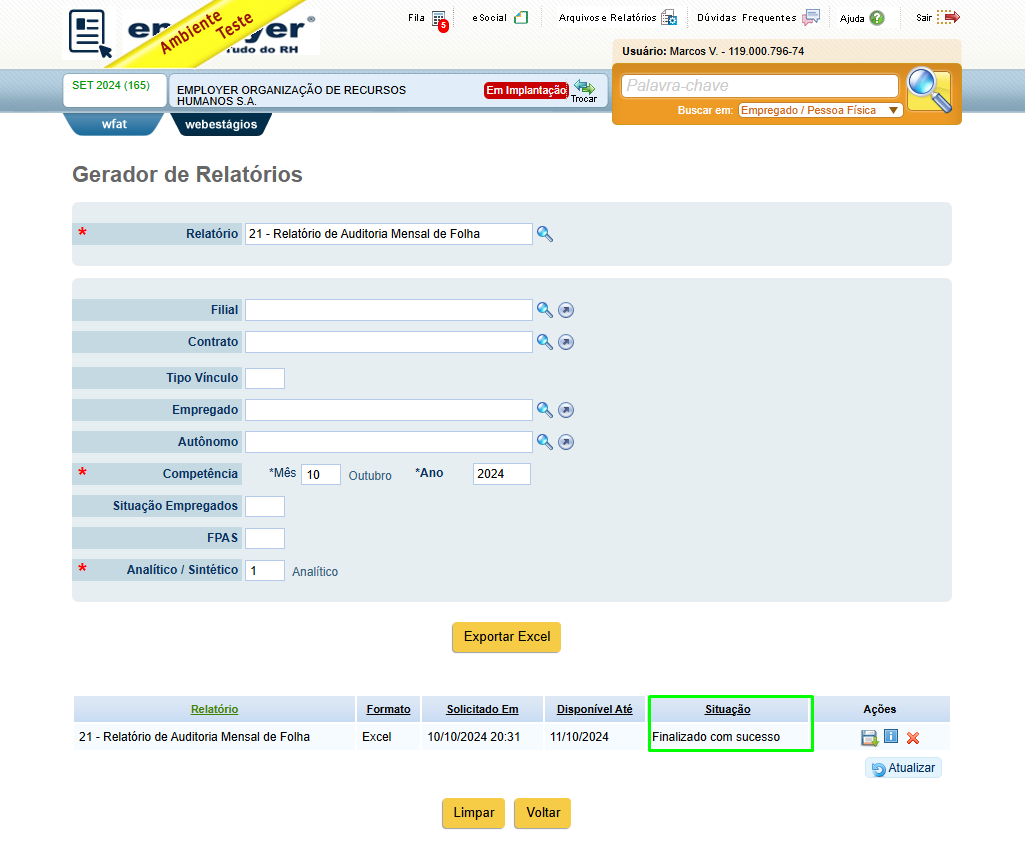This screenshot has width=1025, height=850.
Task: Click the large search magnifier icon
Action: coord(929,90)
